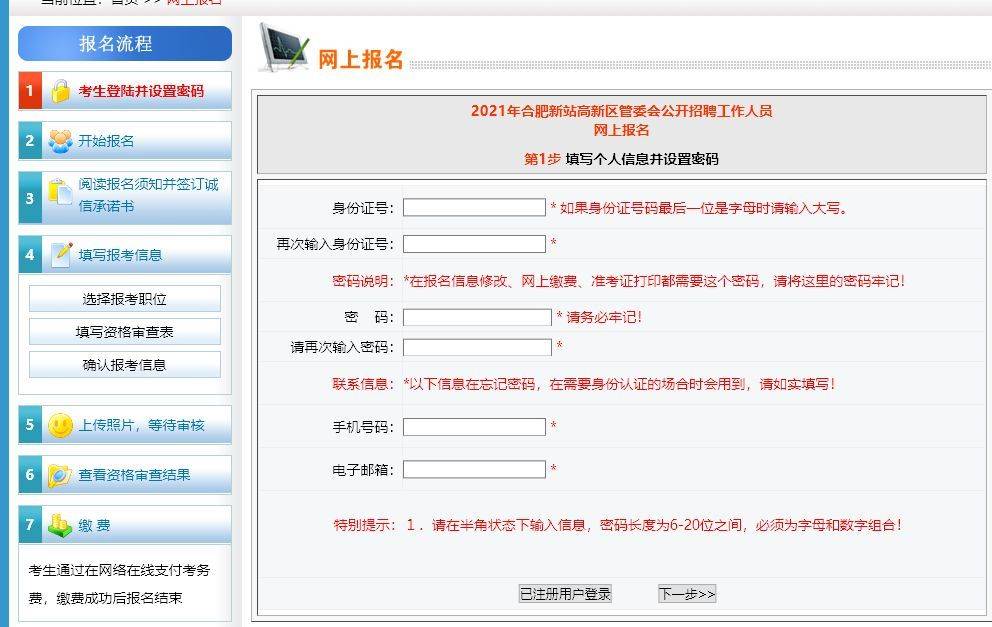Click into the 密码 field
Screen dimensions: 992x627
(x=477, y=317)
